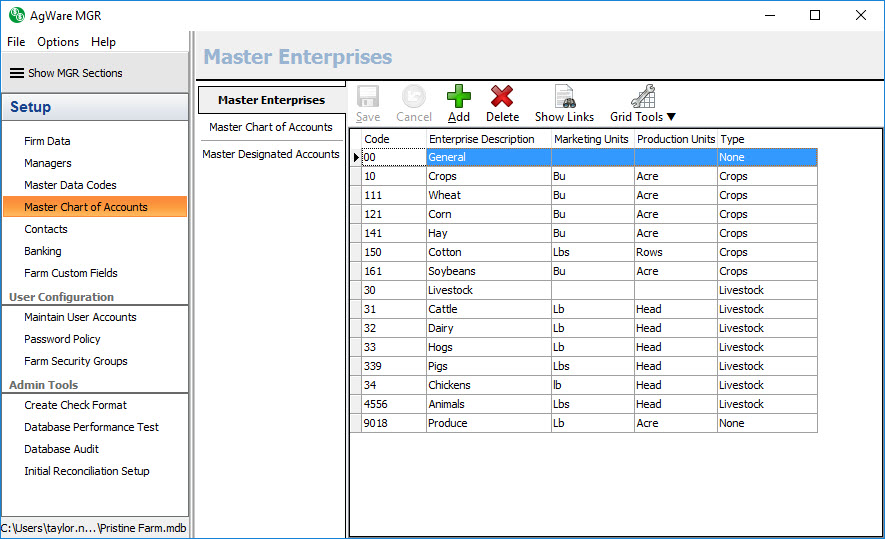Viewport: 885px width, 539px height.
Task: Click the Save floppy disk icon
Action: pos(368,97)
